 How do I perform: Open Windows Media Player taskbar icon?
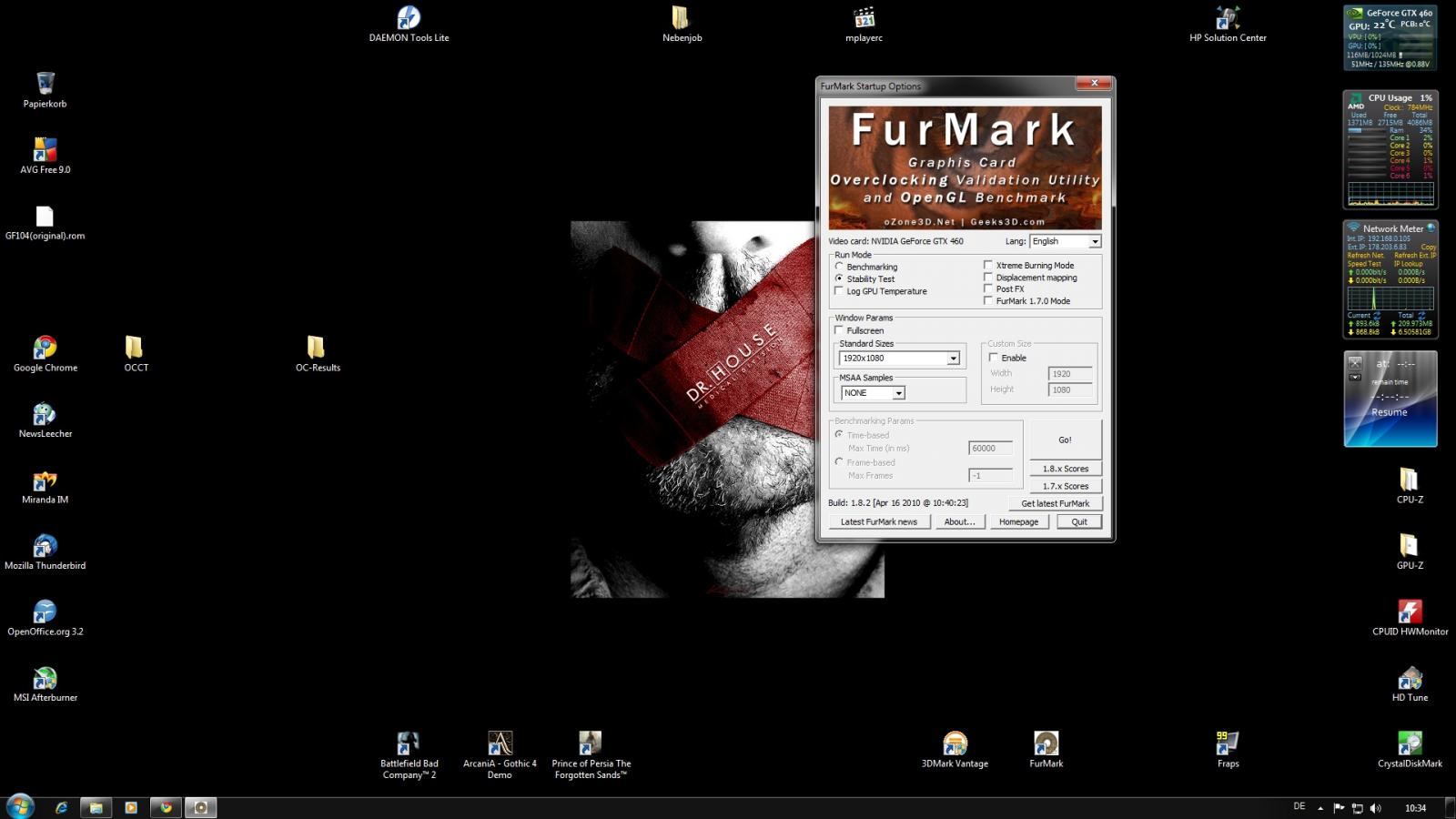(x=131, y=807)
